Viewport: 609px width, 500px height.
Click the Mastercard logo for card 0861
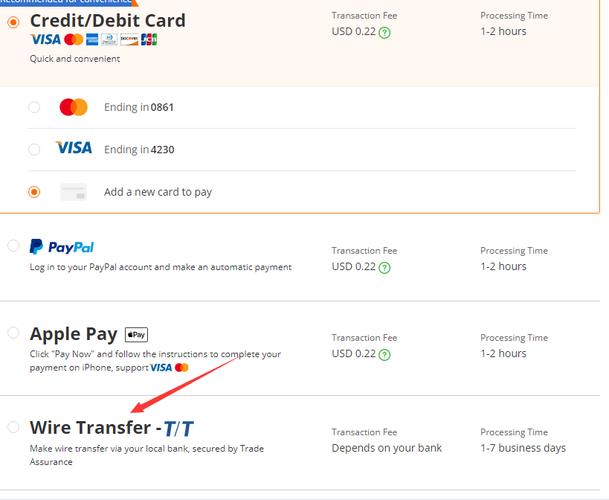[73, 107]
